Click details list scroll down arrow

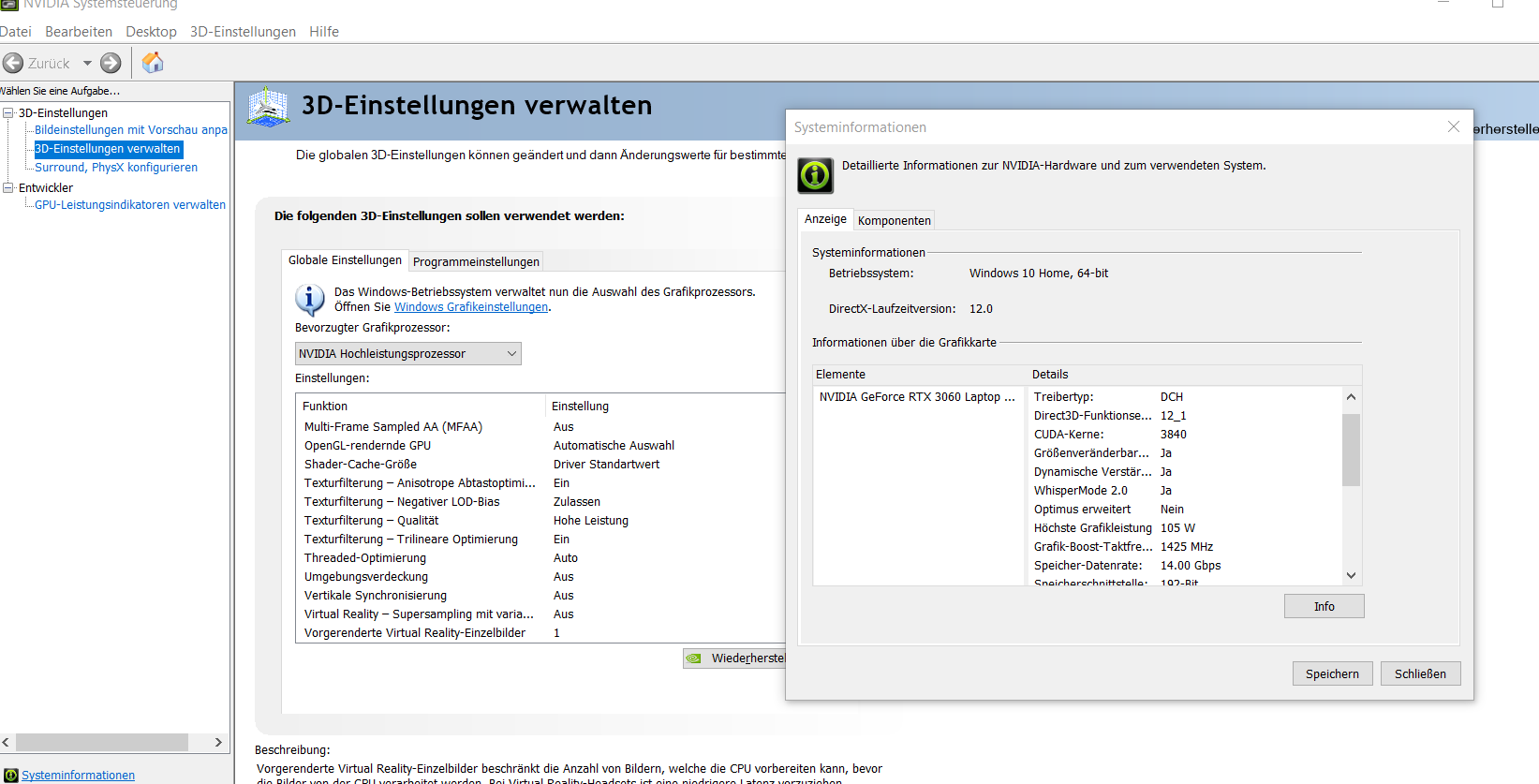[1351, 575]
